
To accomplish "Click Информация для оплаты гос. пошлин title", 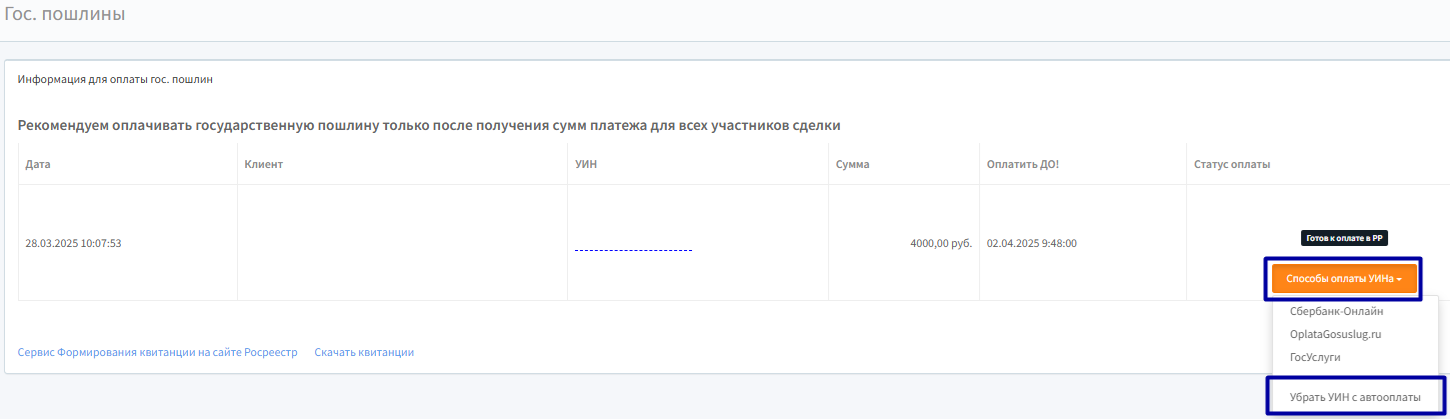I will click(x=115, y=78).
